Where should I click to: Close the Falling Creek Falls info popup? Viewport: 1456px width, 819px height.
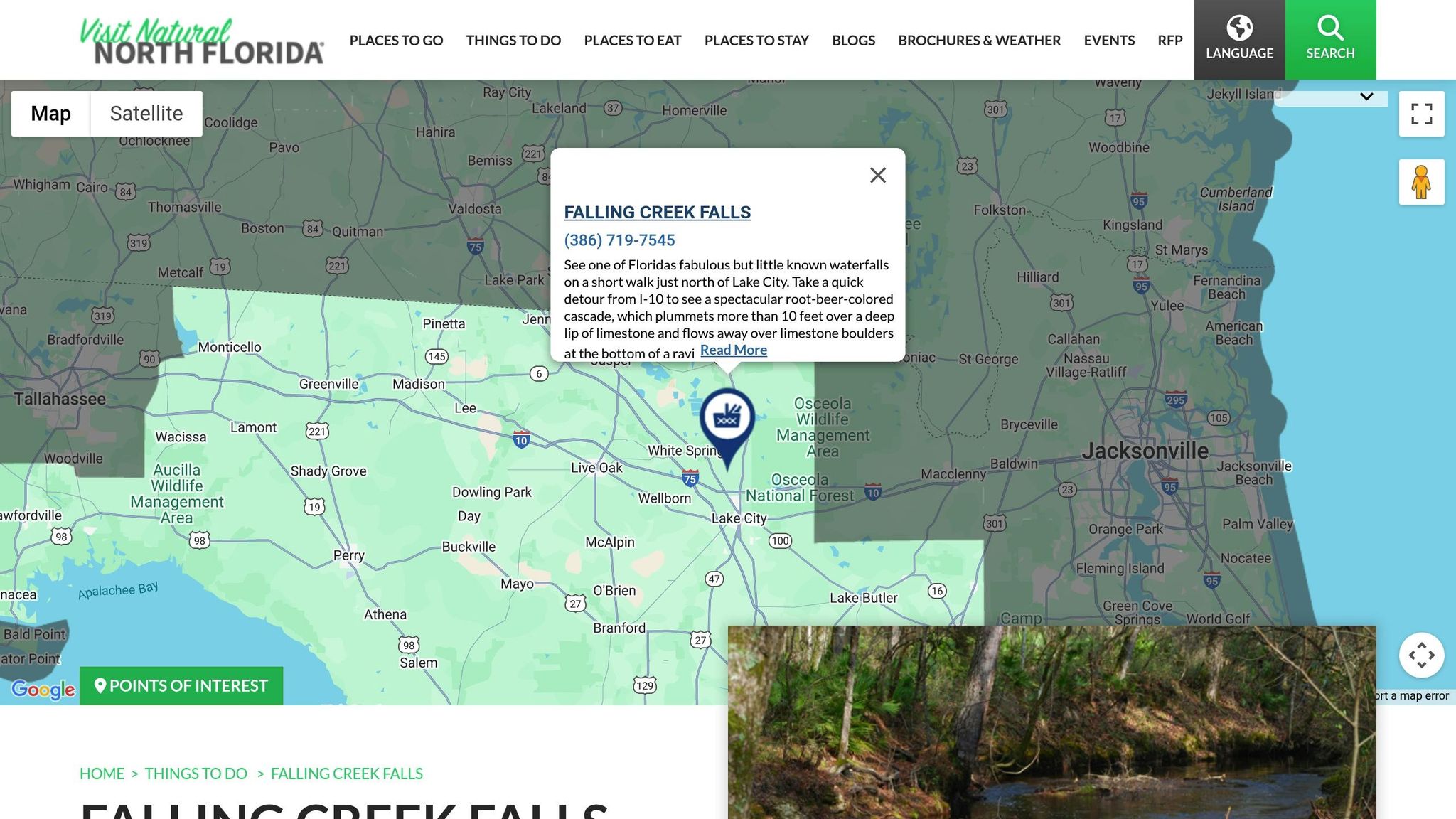pos(878,175)
